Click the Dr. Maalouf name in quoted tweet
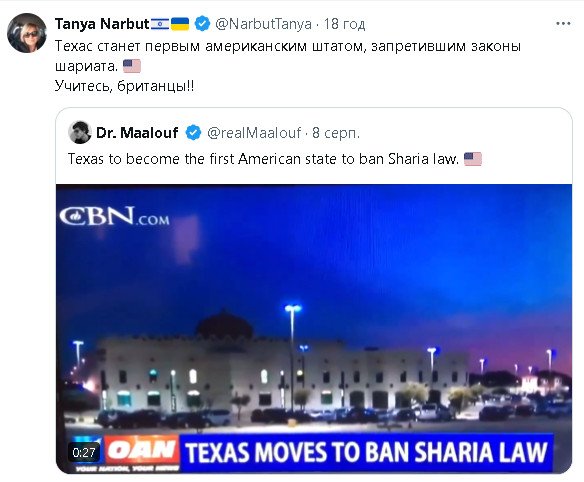Screen dimensions: 584x482 tap(137, 133)
